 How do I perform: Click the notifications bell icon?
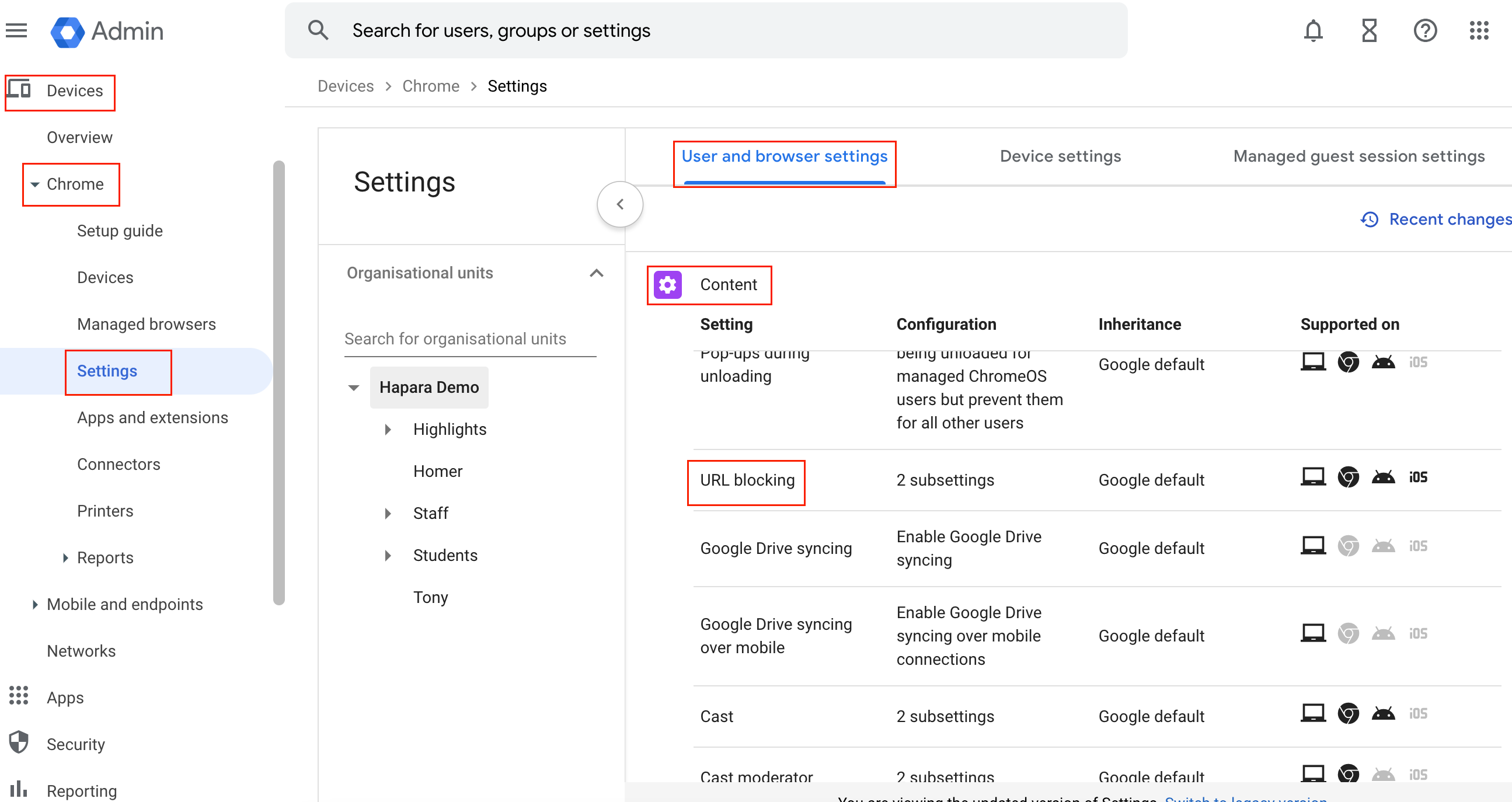pos(1313,30)
